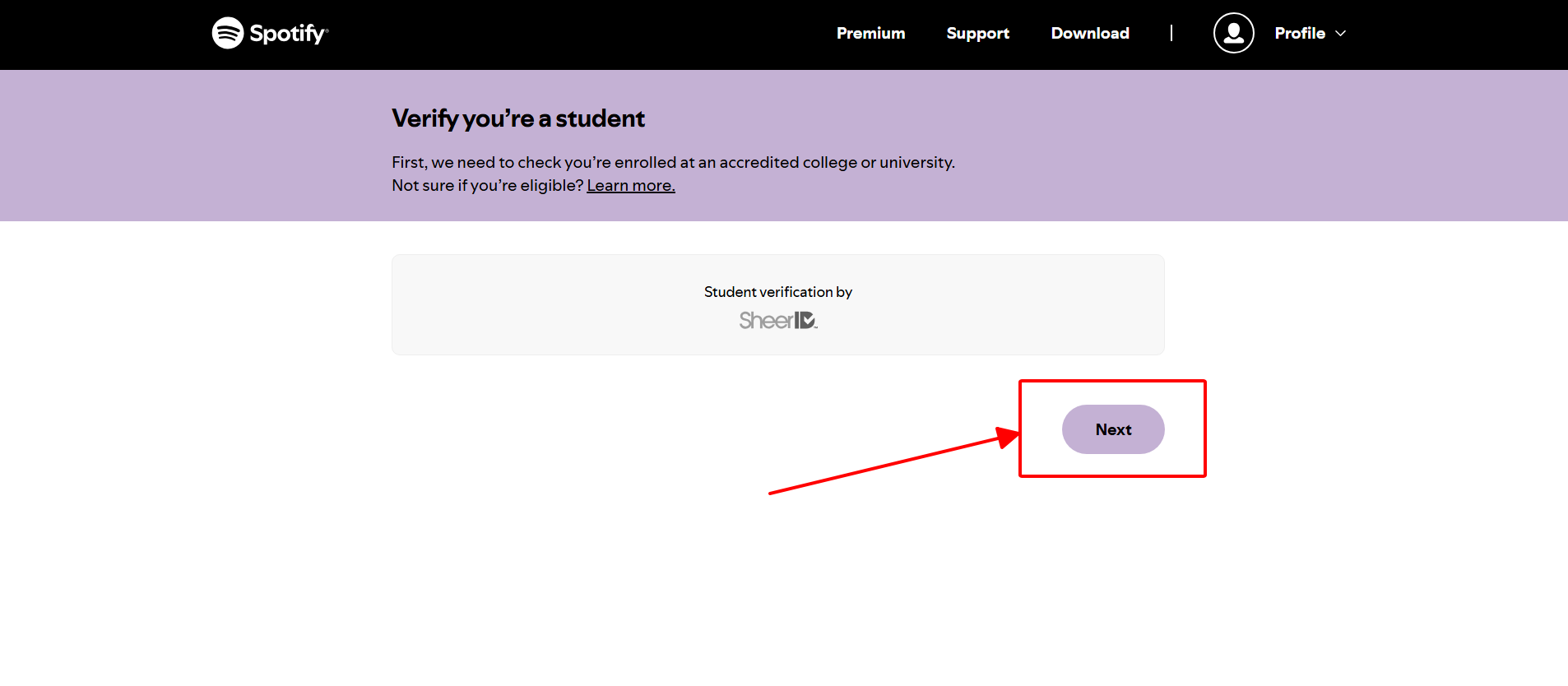Click the SheerID logo

pos(777,320)
